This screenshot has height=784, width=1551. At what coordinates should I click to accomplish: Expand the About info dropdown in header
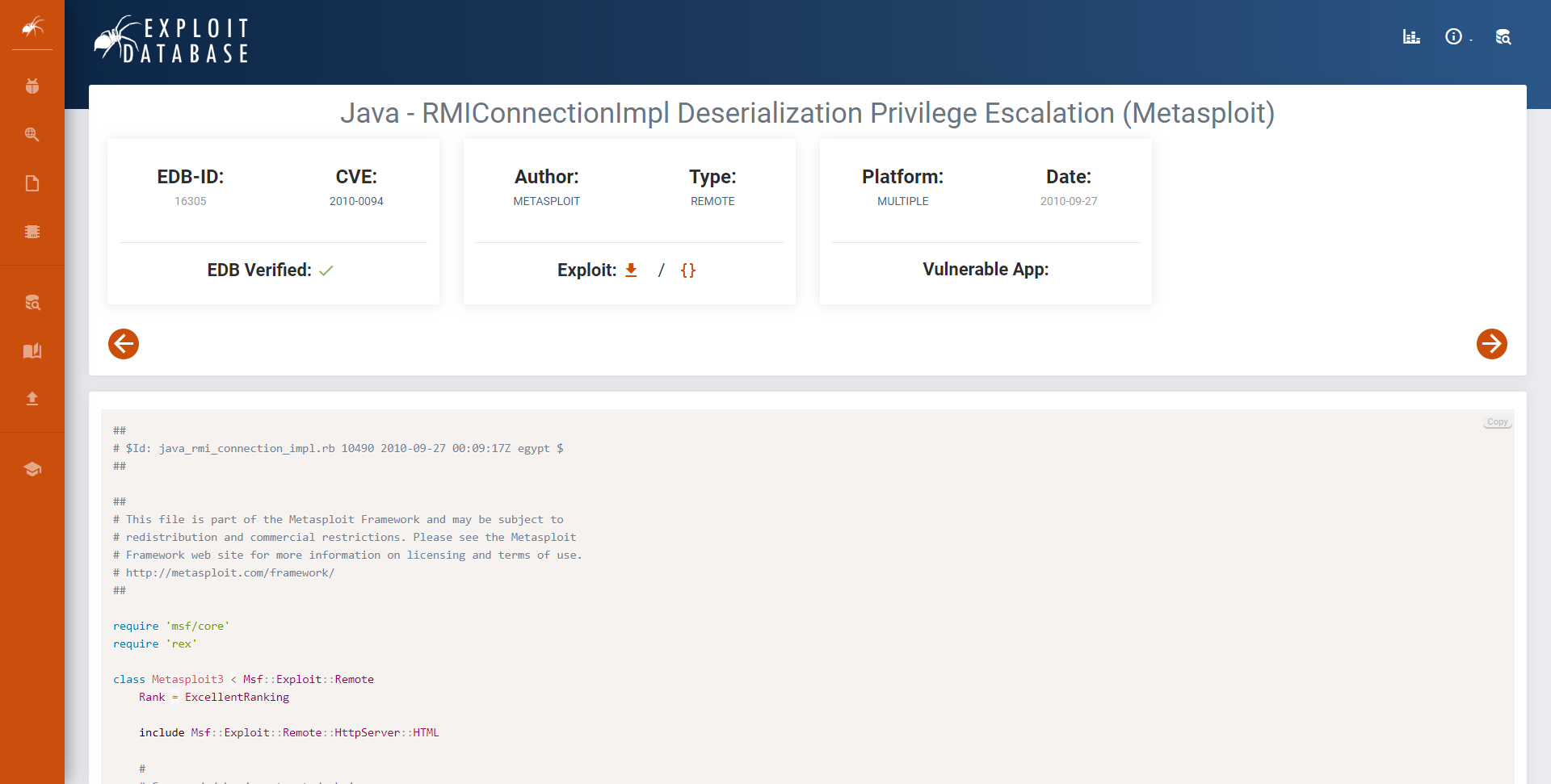1457,36
